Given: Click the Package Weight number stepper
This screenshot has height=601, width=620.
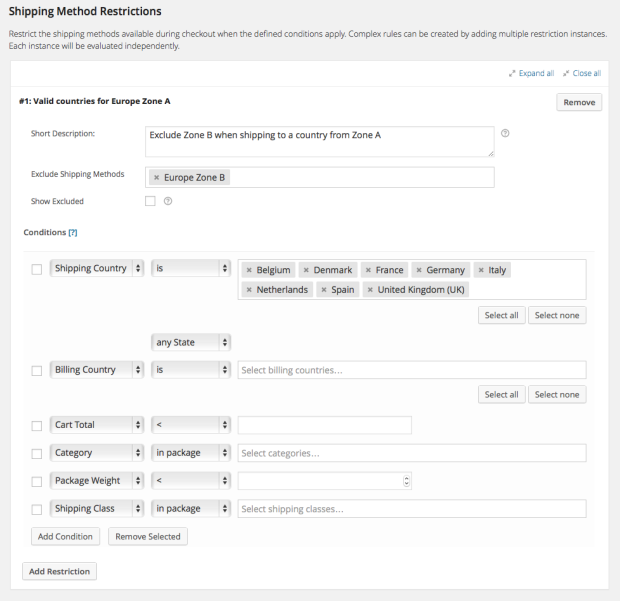Looking at the screenshot, I should click(x=406, y=481).
